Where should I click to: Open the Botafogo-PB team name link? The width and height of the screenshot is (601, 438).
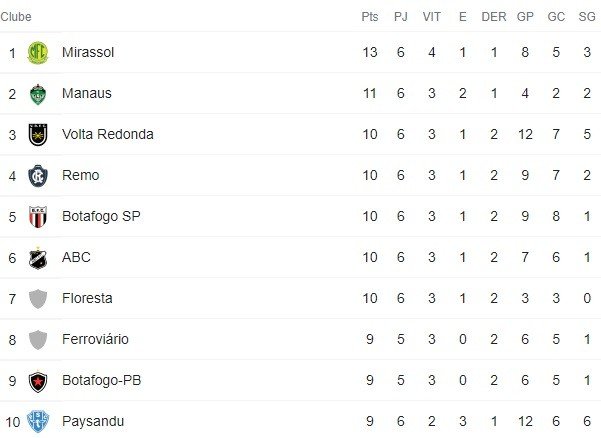[x=100, y=380]
